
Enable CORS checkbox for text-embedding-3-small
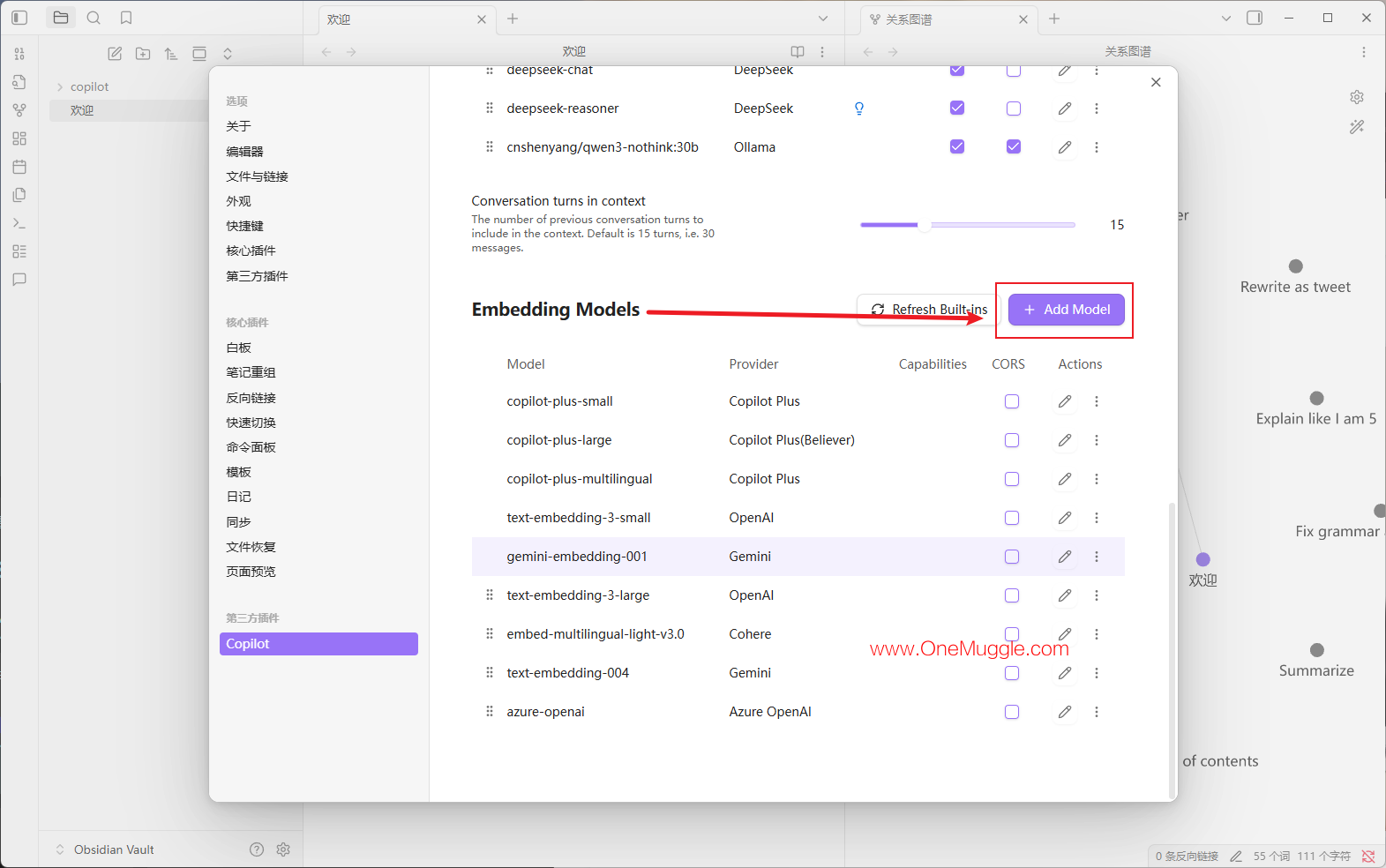coord(1012,518)
